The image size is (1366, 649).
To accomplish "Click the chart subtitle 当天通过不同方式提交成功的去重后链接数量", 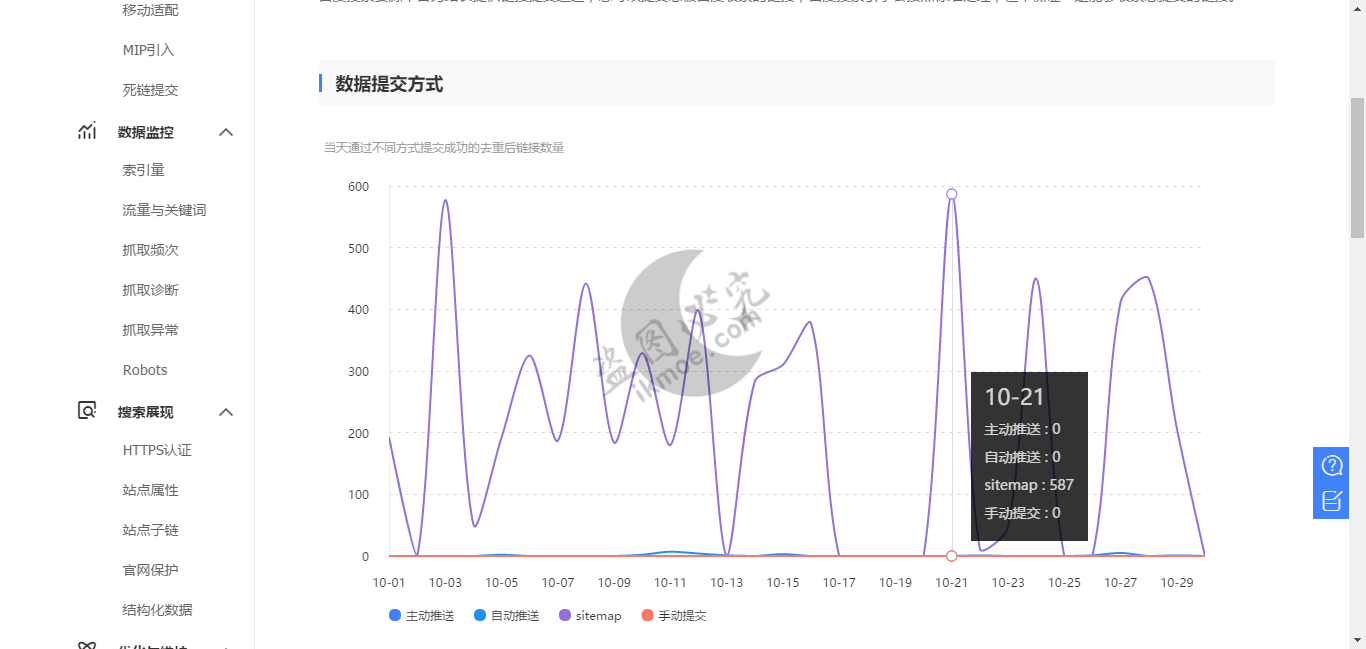I will [x=444, y=148].
